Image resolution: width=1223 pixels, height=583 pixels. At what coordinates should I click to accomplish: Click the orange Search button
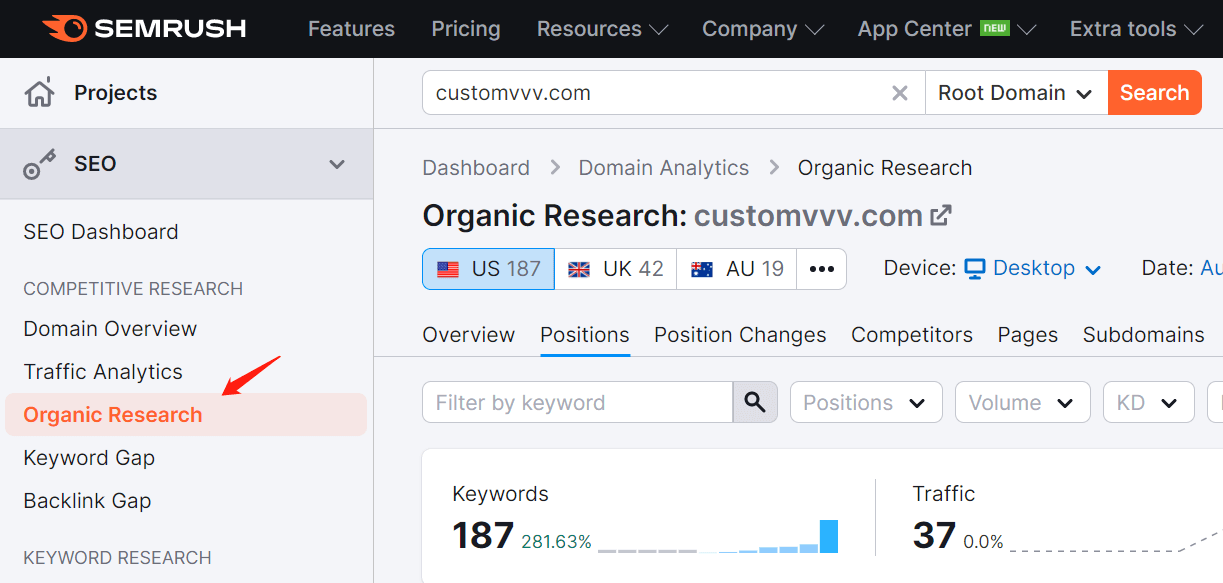pos(1155,93)
